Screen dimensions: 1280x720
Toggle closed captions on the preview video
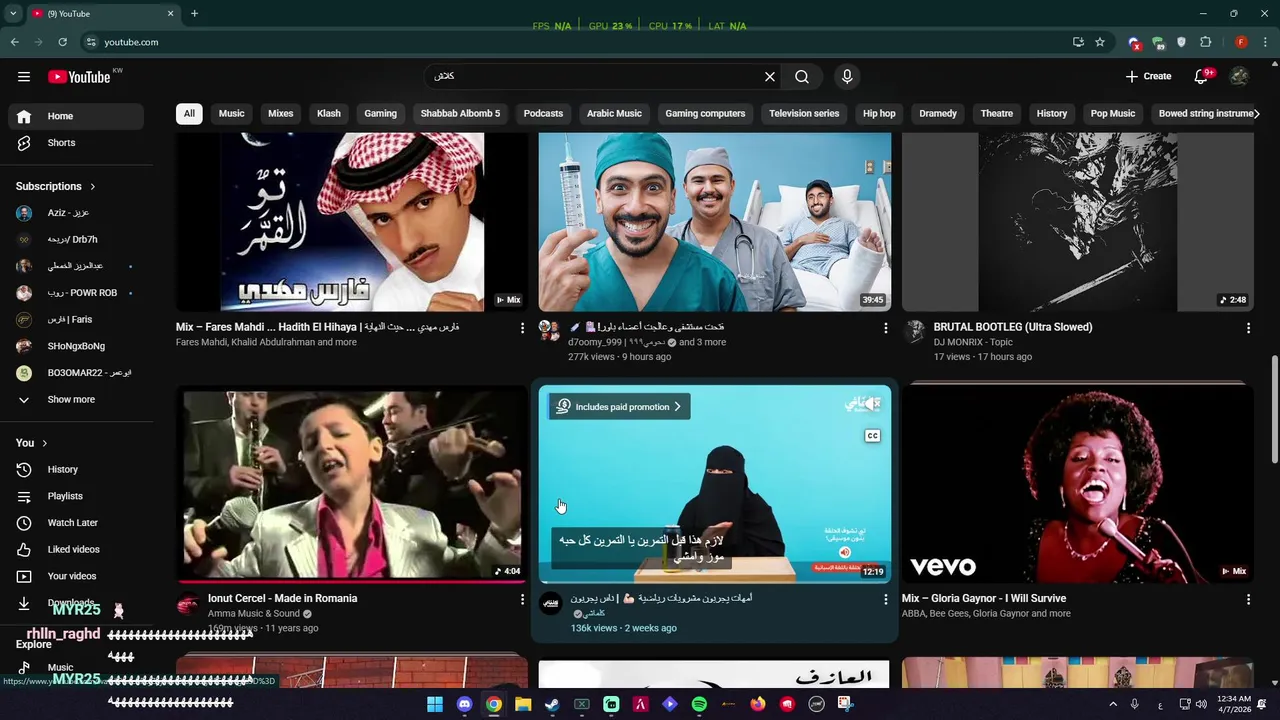point(872,436)
